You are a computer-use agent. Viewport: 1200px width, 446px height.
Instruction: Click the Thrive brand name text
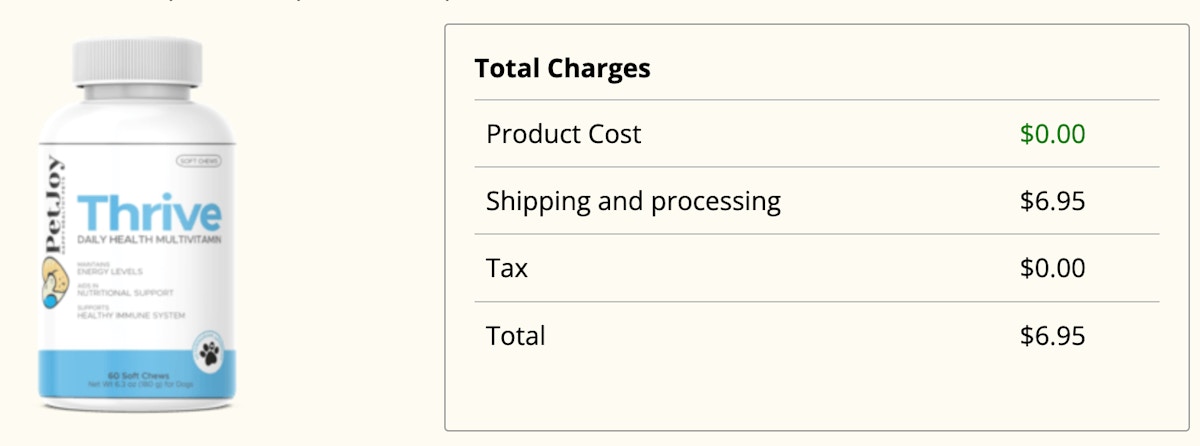pyautogui.click(x=149, y=213)
